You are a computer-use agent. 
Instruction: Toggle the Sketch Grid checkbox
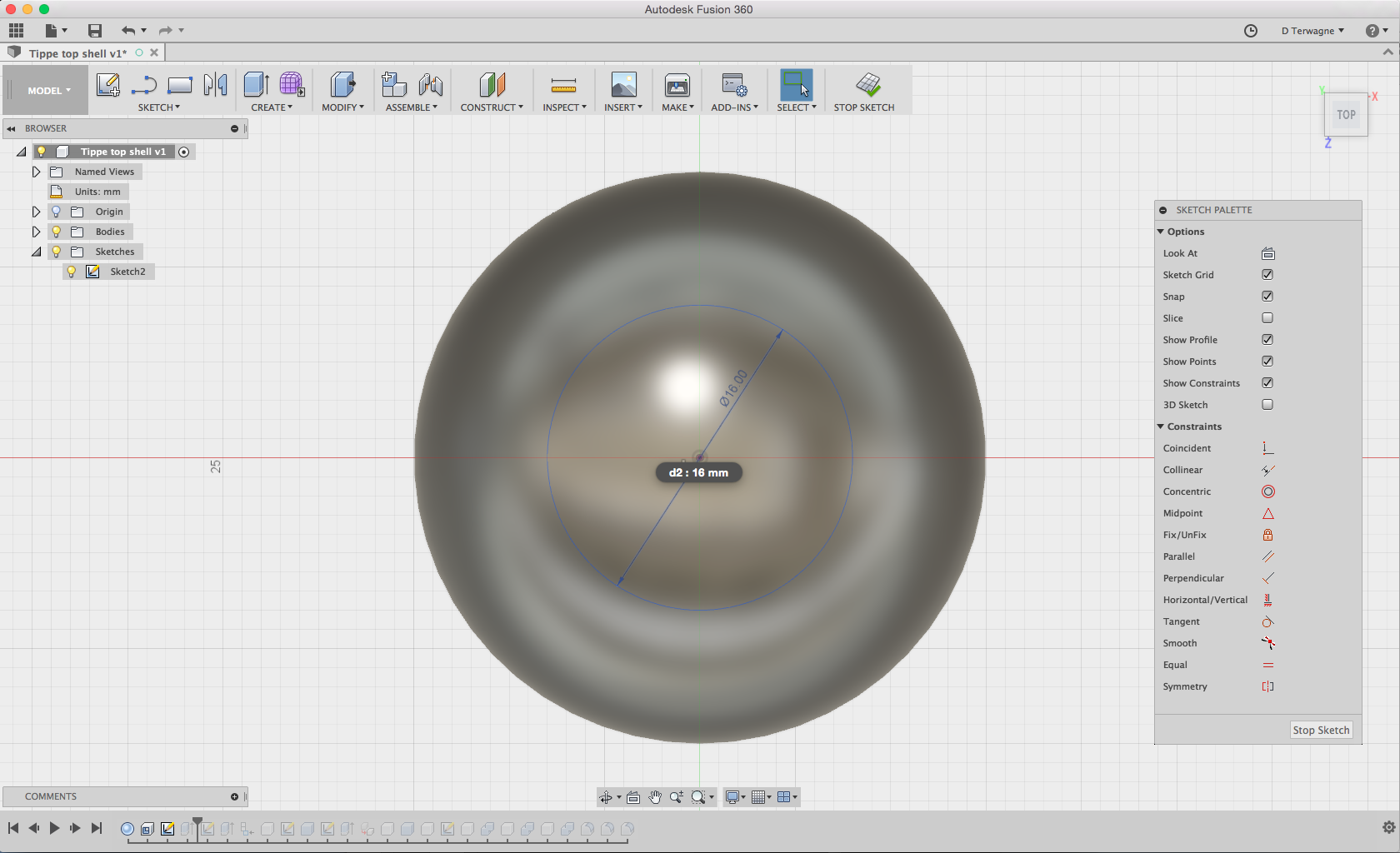pyautogui.click(x=1267, y=275)
